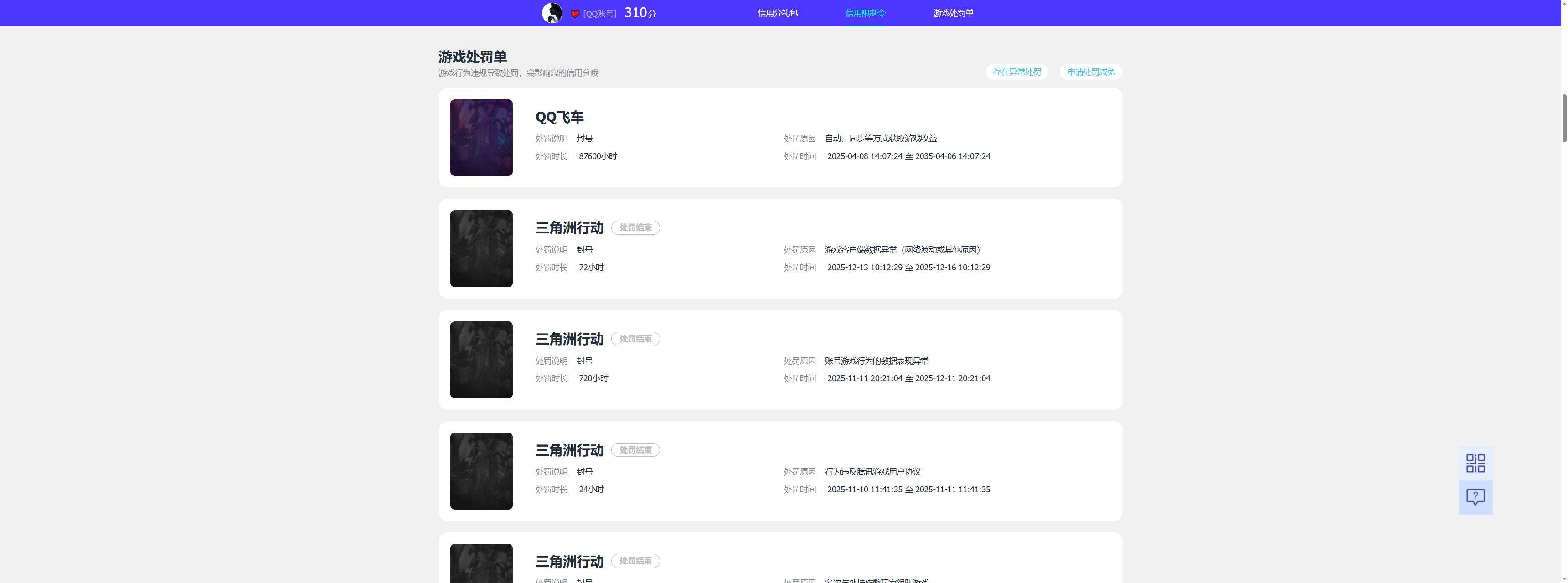Click the vertical page scrollbar thumb
Image resolution: width=1568 pixels, height=583 pixels.
[1564, 118]
